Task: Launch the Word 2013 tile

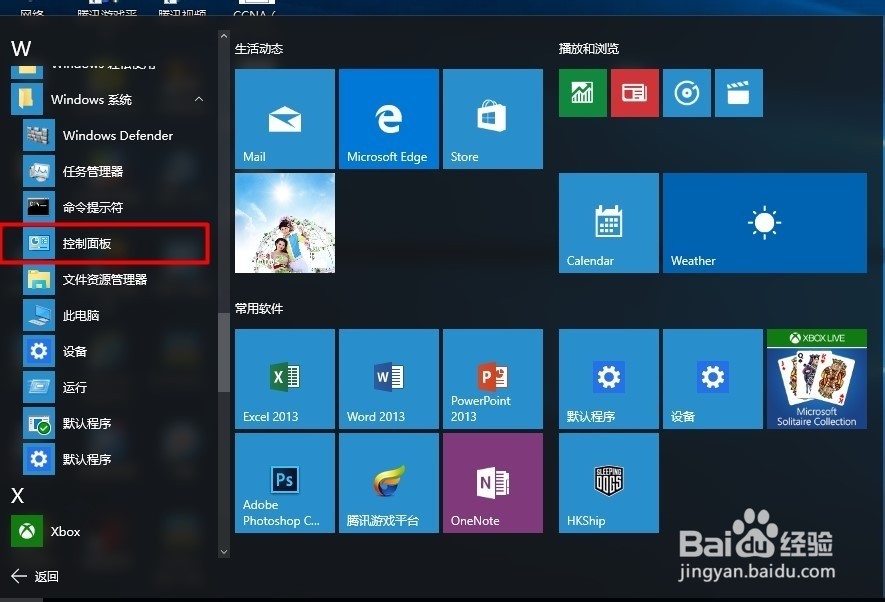Action: 389,379
